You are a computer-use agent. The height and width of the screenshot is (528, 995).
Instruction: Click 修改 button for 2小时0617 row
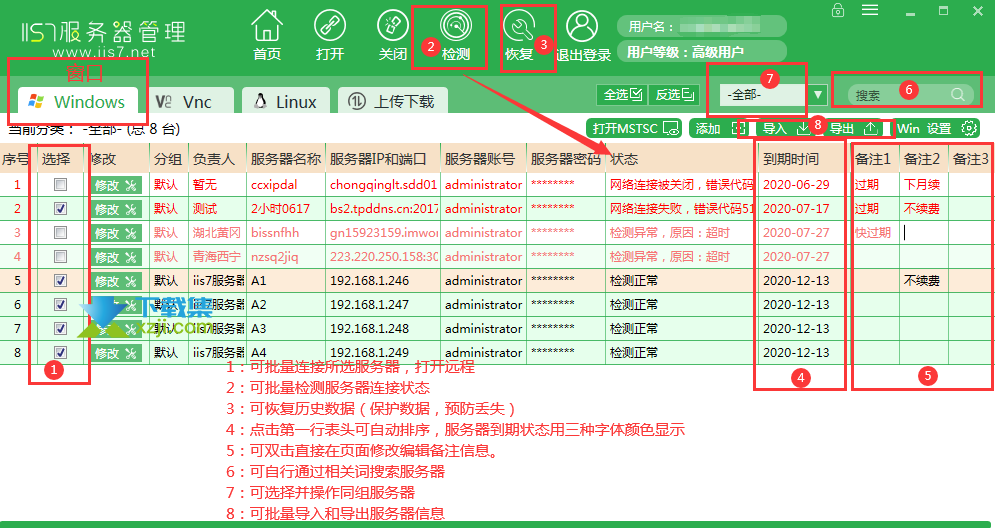pos(116,209)
